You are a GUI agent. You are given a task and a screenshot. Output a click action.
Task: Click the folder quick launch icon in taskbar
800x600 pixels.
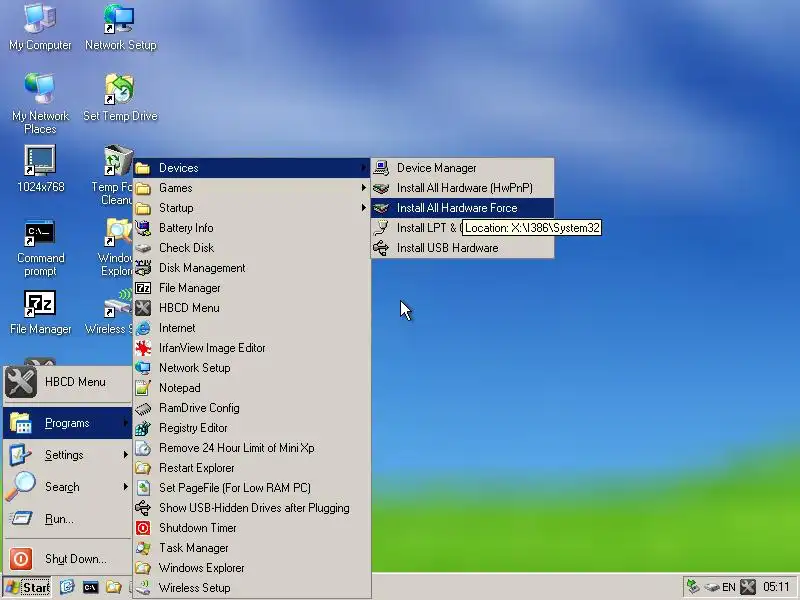114,587
